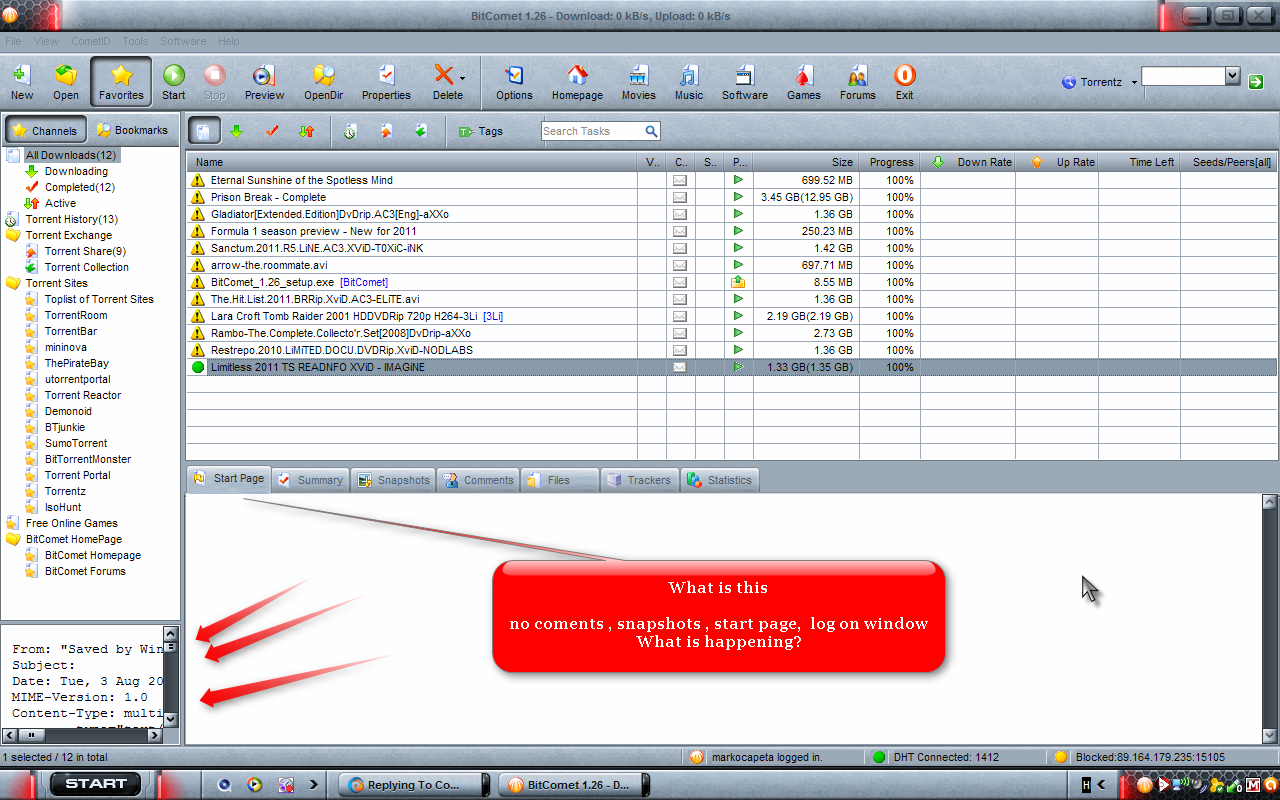Click the Progress column header

point(890,162)
